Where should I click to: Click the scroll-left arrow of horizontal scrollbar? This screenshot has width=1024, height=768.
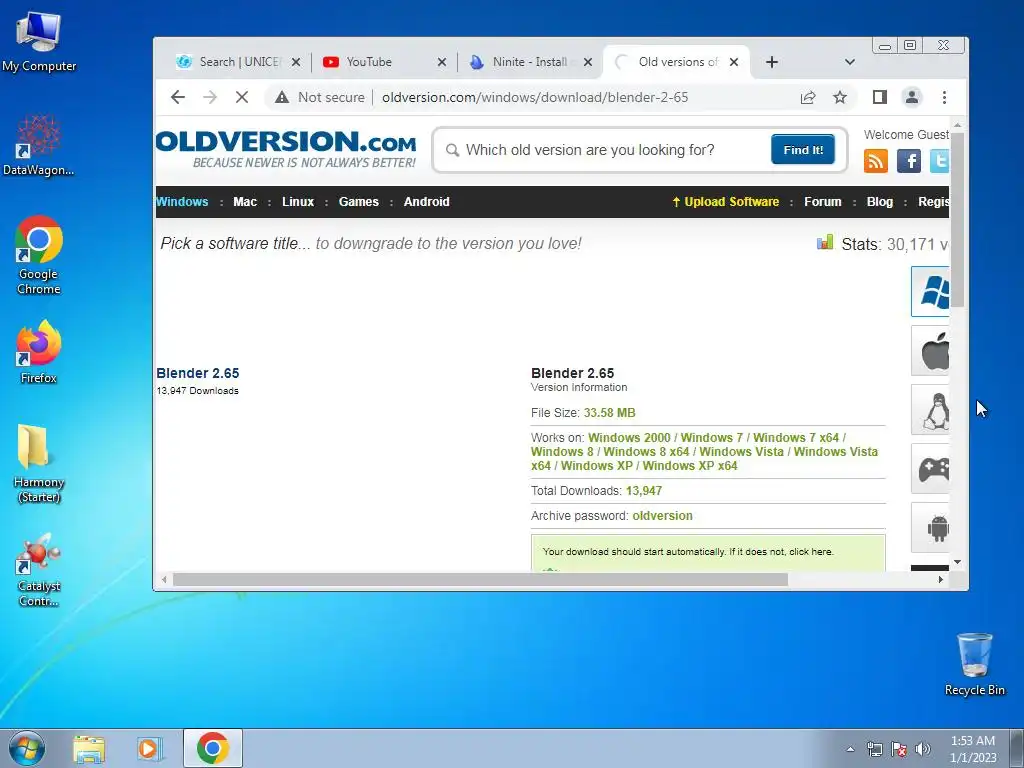click(164, 579)
